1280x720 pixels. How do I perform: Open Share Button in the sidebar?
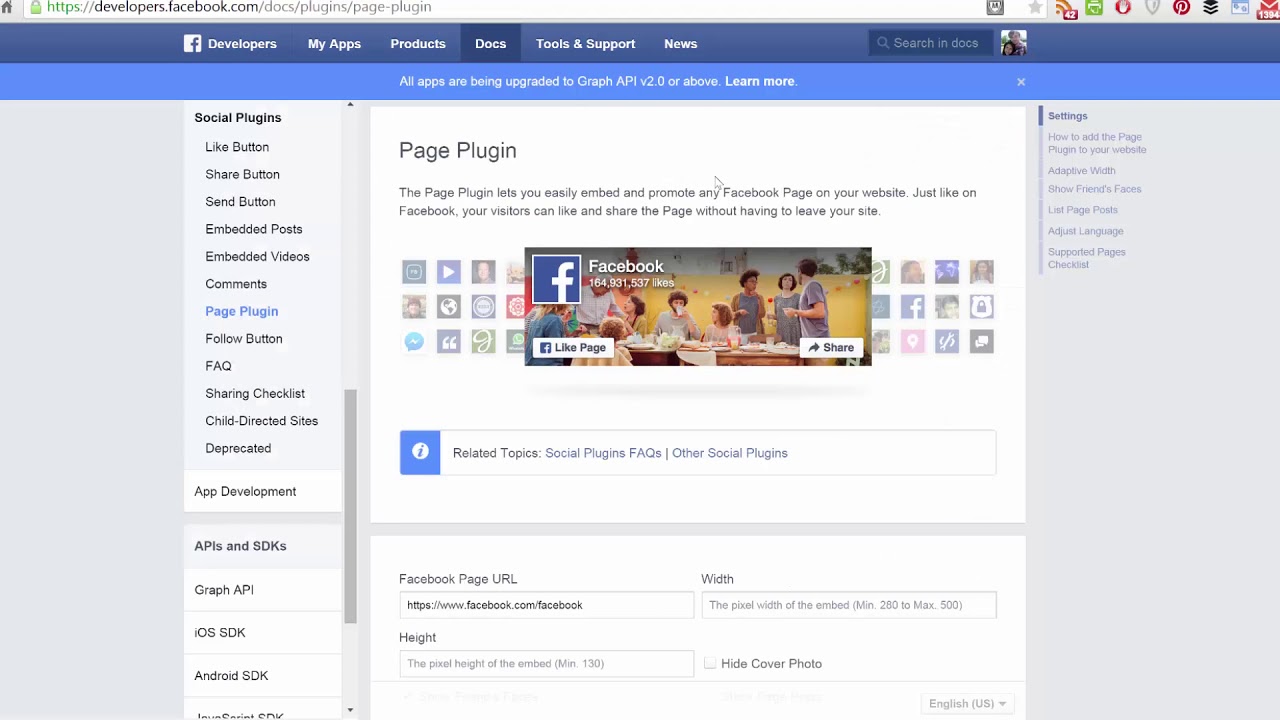(242, 174)
